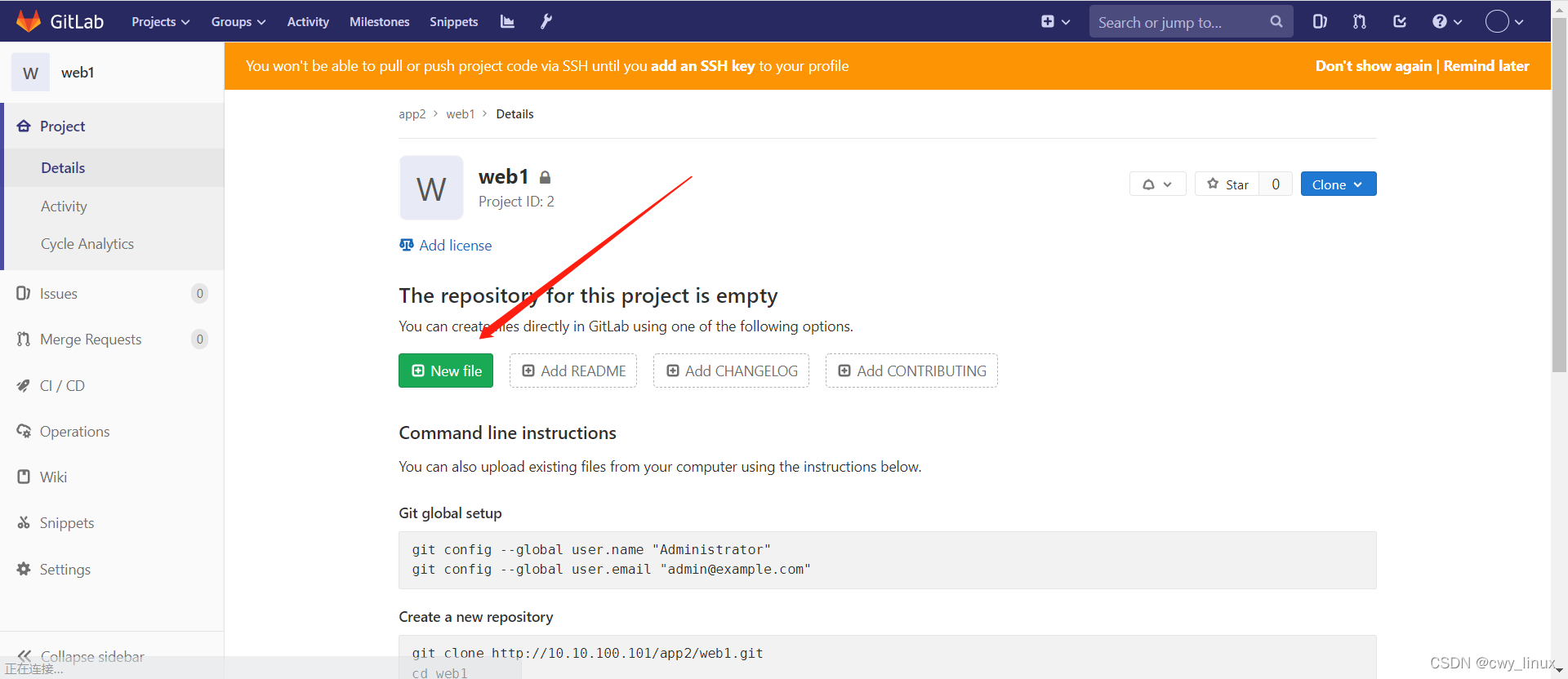Open the Clone dropdown
Image resolution: width=1568 pixels, height=679 pixels.
[1339, 184]
